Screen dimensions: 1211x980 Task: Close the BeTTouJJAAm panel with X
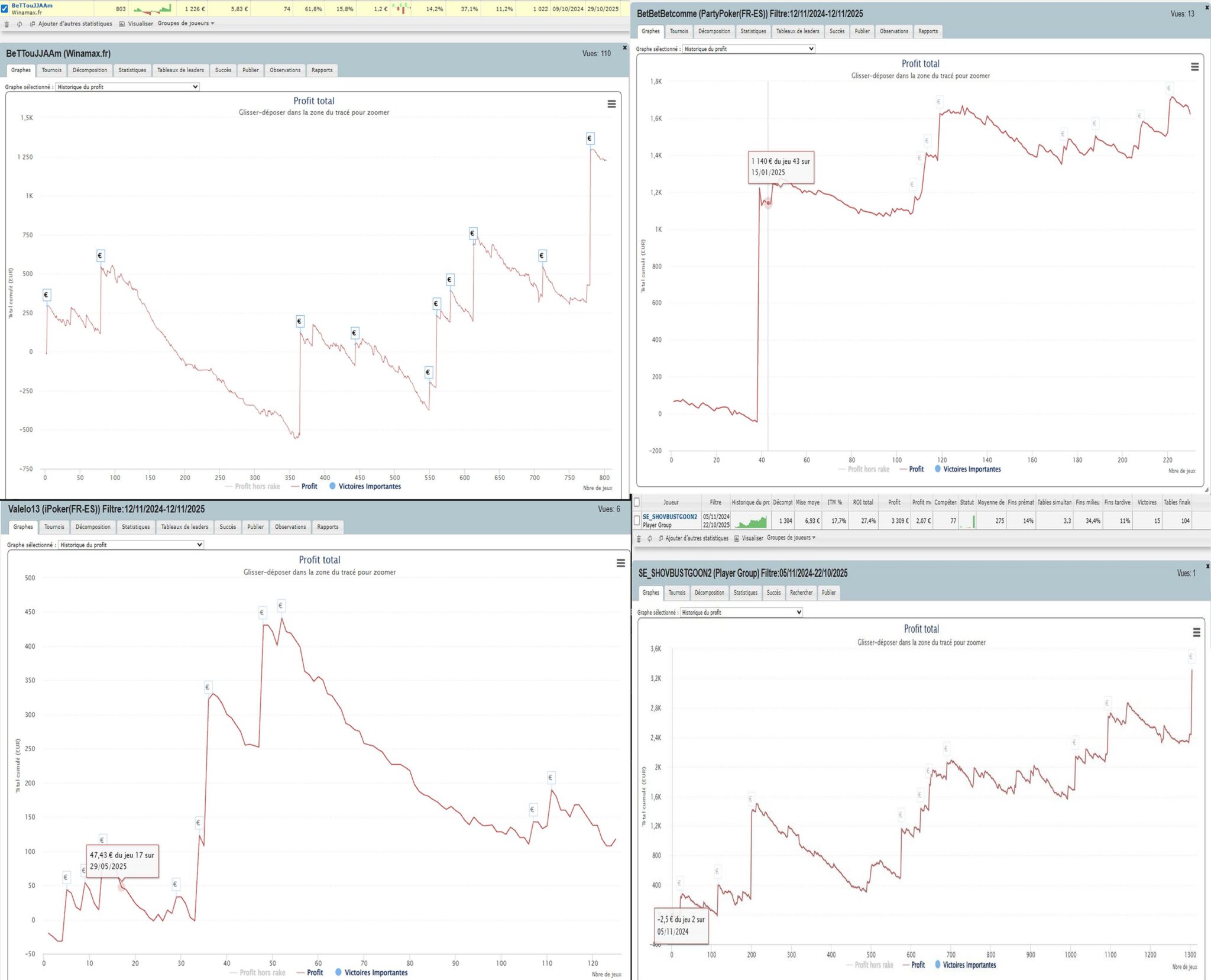click(624, 47)
